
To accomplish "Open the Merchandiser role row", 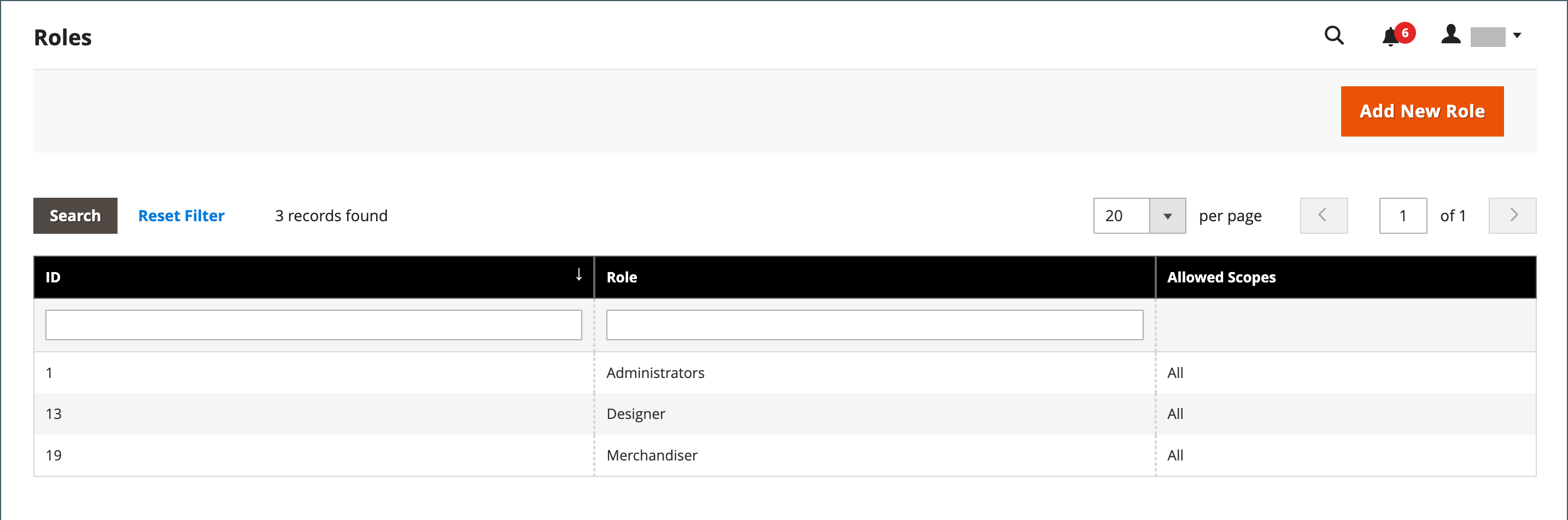I will tap(651, 456).
